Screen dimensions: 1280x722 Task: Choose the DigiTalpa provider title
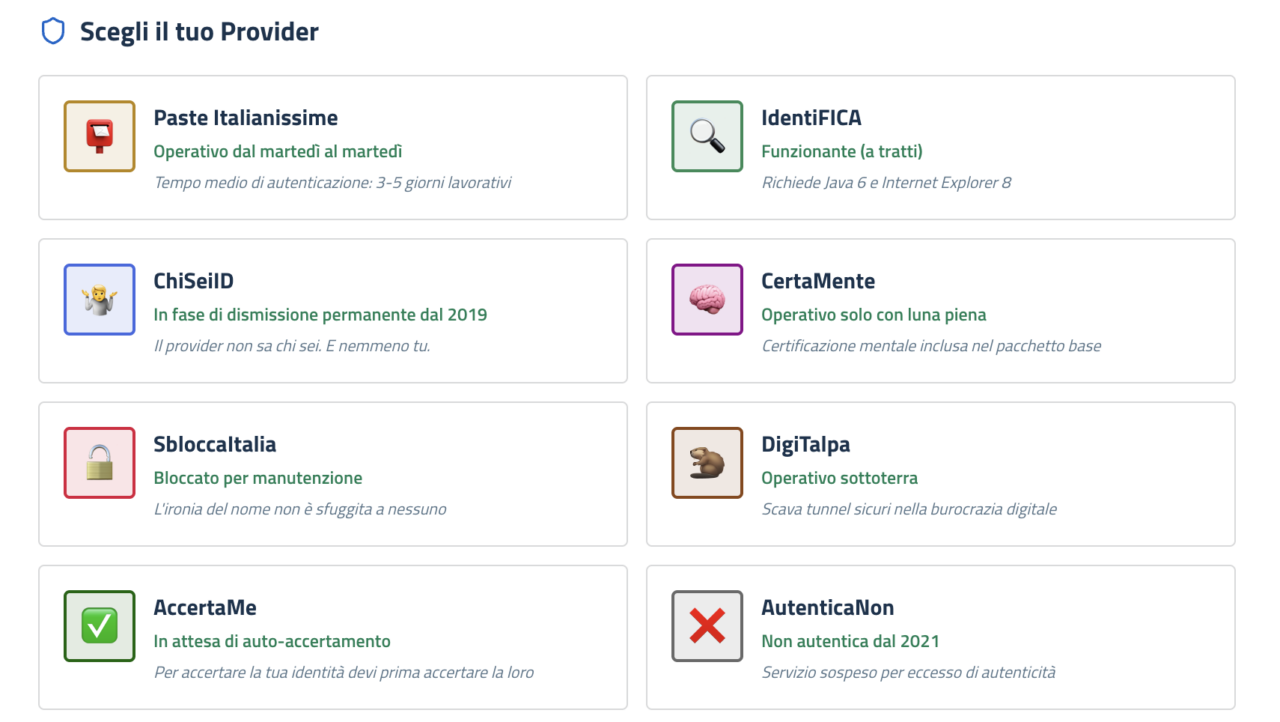[805, 444]
